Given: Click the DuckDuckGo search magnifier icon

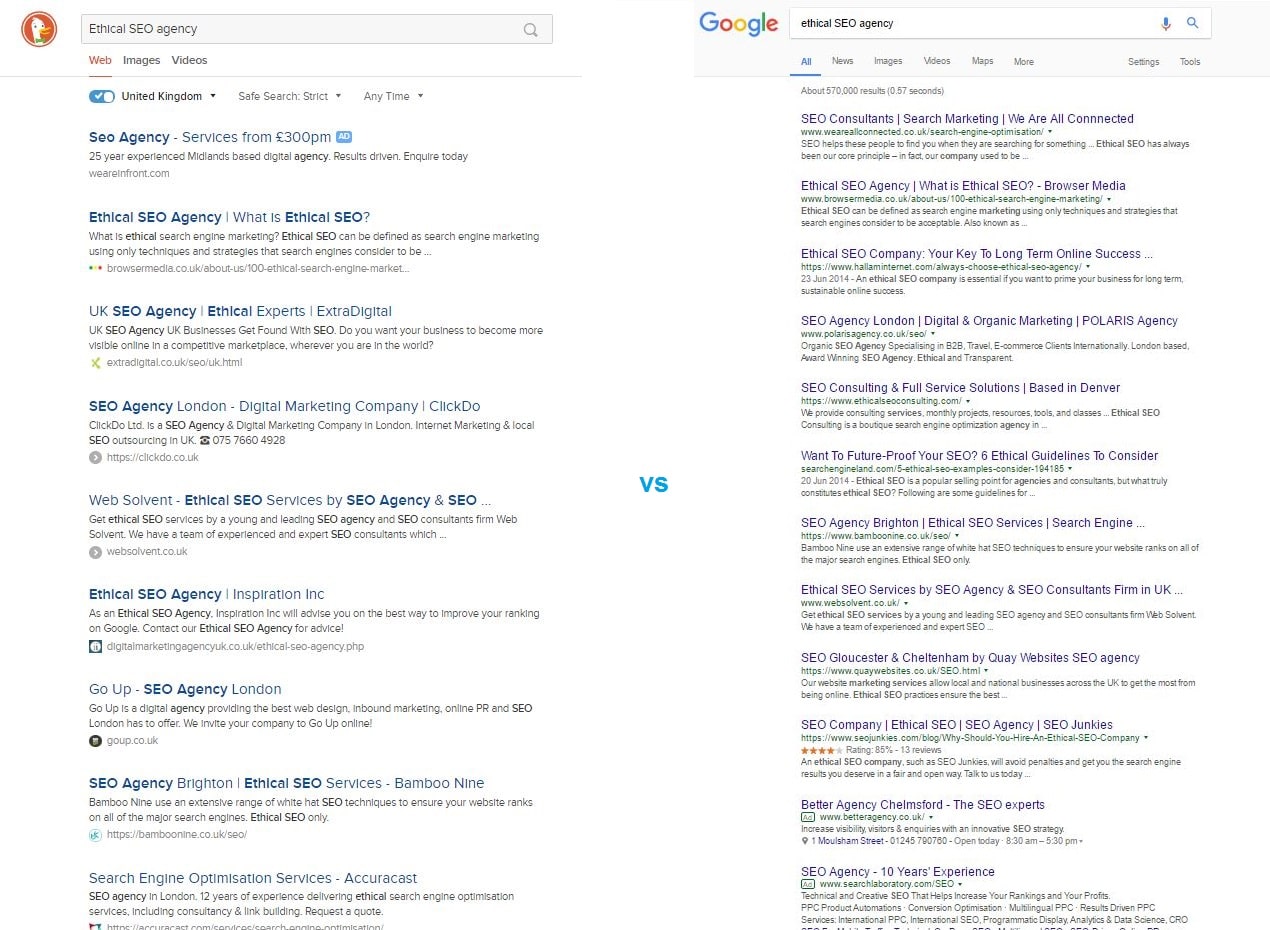Looking at the screenshot, I should pos(531,30).
